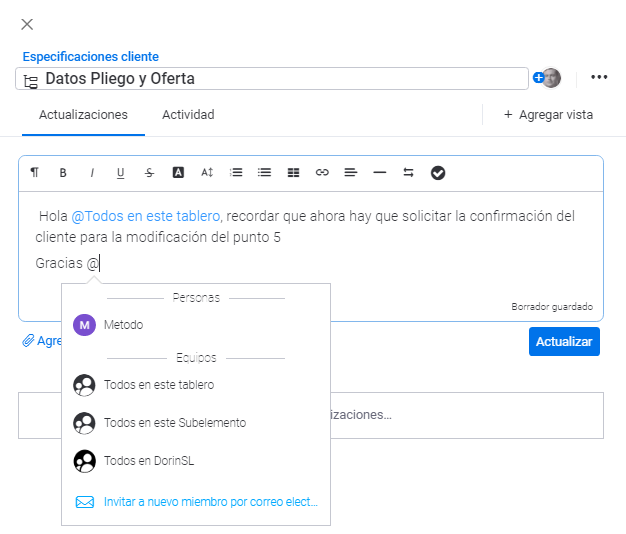Insert a bulleted list
626x534 pixels.
point(264,173)
